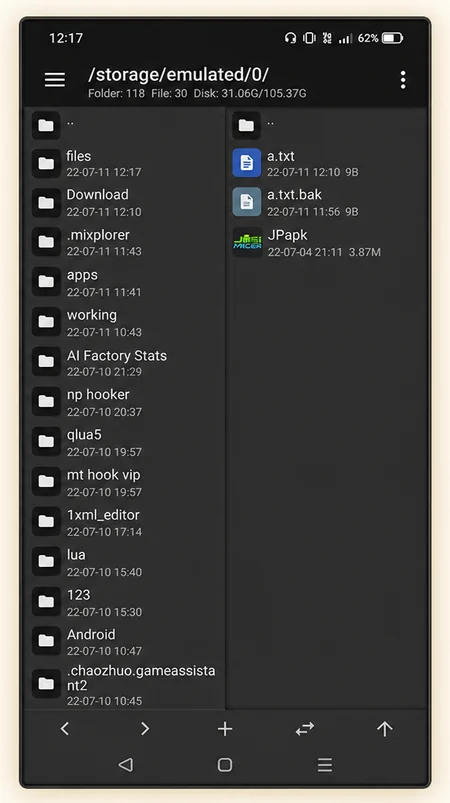
Task: Click the folder icon beside np hooker
Action: [46, 402]
